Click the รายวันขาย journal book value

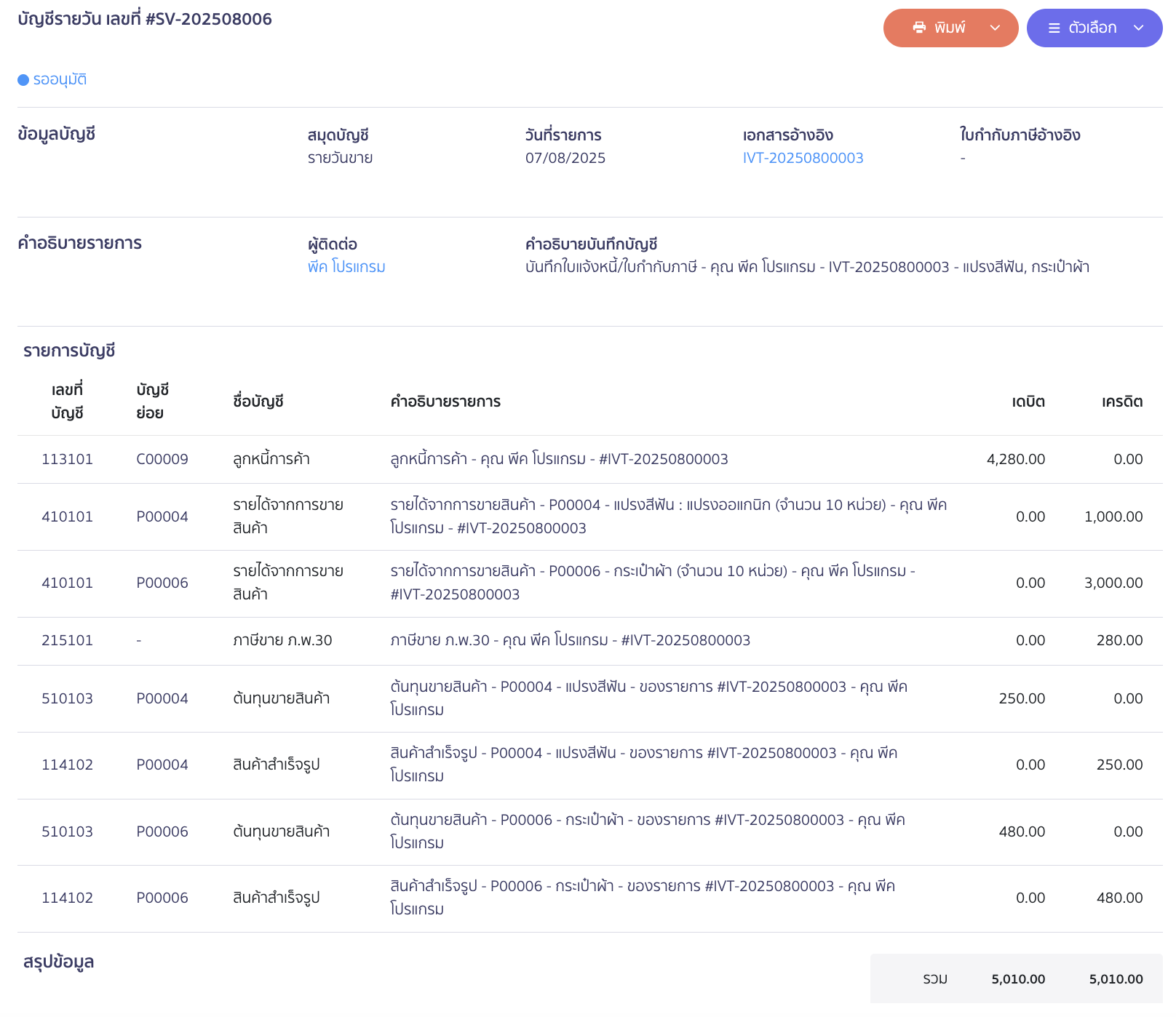[x=340, y=158]
